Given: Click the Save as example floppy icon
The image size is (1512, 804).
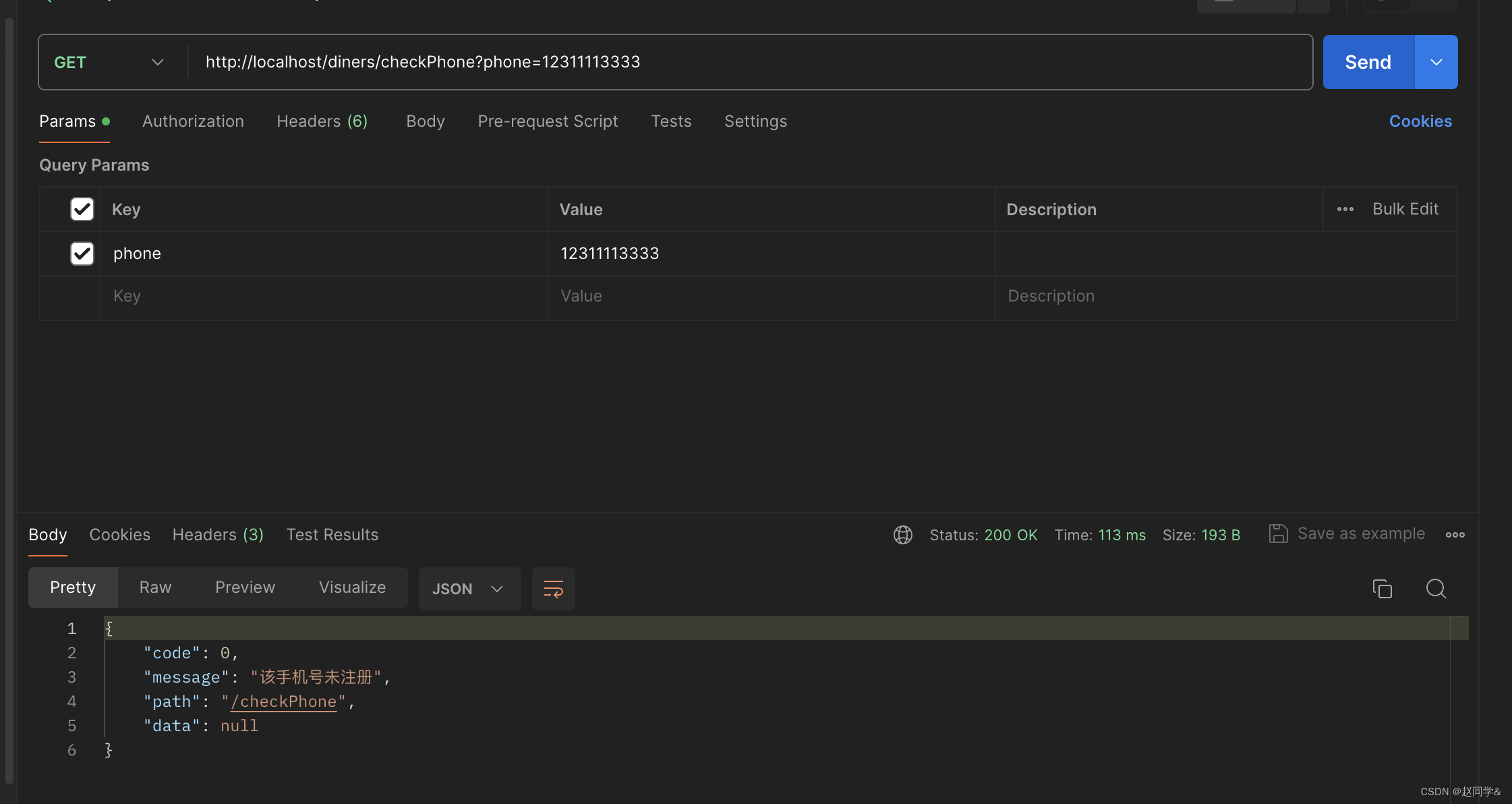Looking at the screenshot, I should click(x=1278, y=534).
